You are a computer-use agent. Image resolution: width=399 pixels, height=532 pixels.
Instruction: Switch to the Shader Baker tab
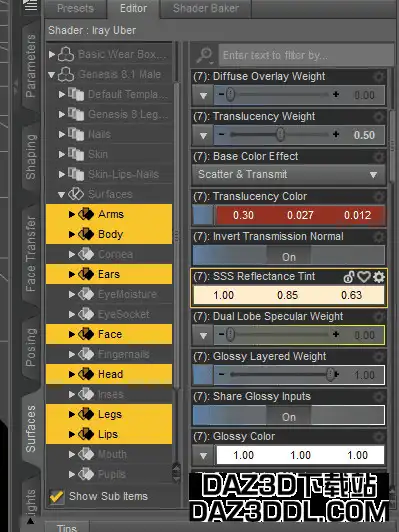(x=206, y=8)
